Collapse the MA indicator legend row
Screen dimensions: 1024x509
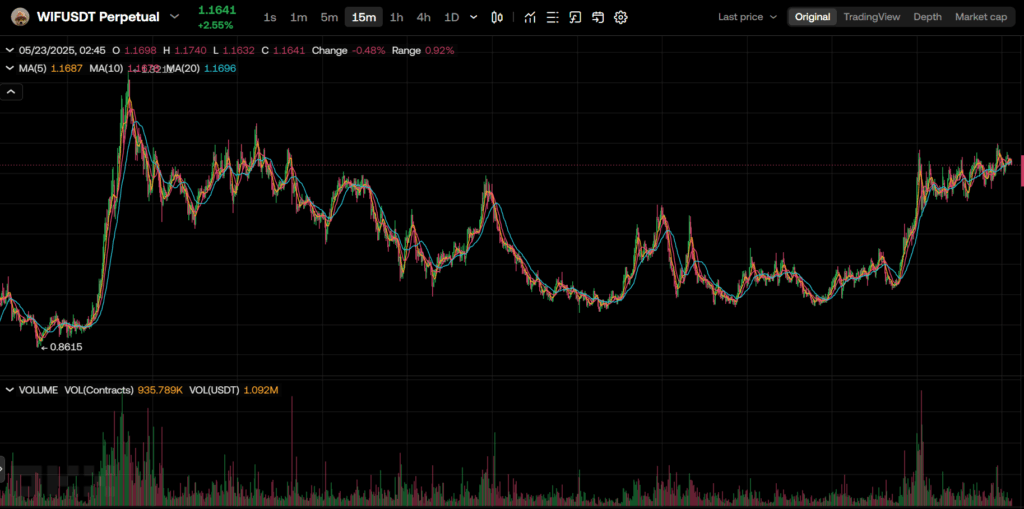(10, 68)
